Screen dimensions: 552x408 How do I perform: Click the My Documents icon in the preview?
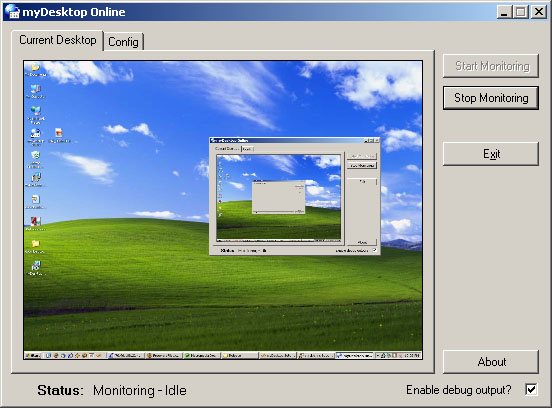tap(35, 68)
